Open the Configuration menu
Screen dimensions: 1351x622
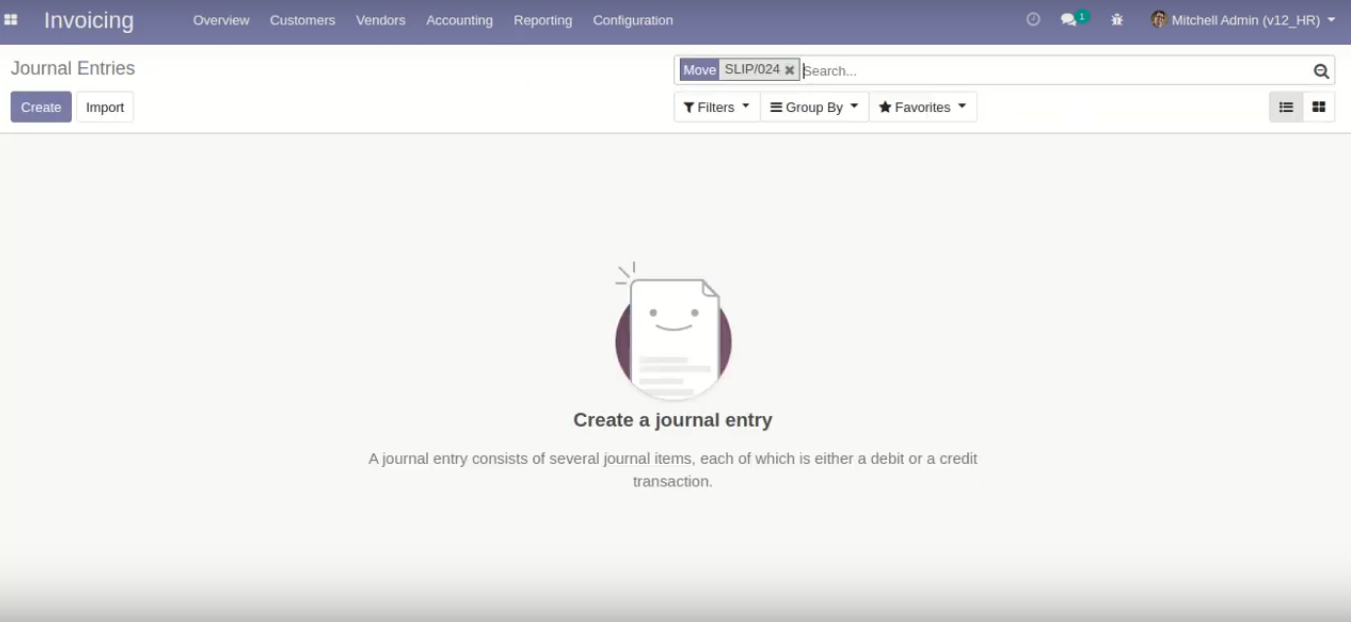tap(633, 20)
